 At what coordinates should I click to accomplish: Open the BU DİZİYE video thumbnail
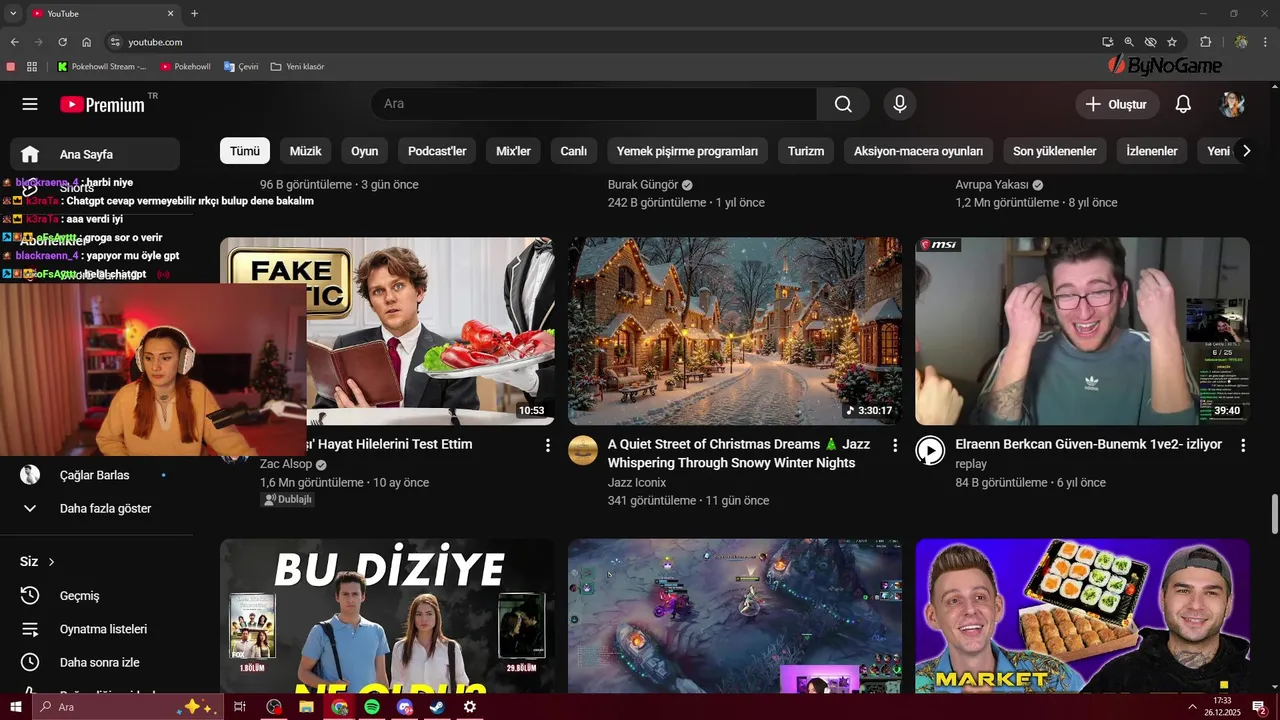(387, 616)
